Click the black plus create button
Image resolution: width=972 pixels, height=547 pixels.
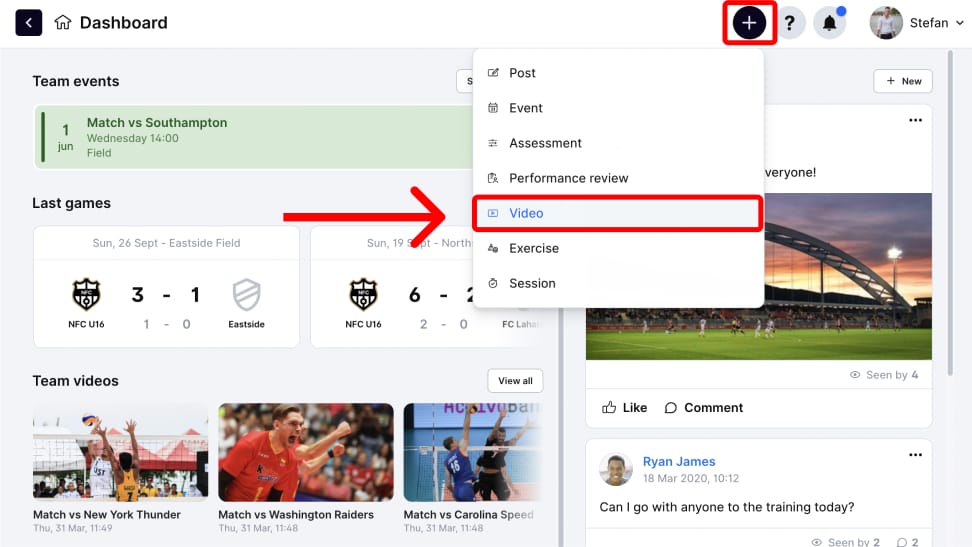point(749,23)
